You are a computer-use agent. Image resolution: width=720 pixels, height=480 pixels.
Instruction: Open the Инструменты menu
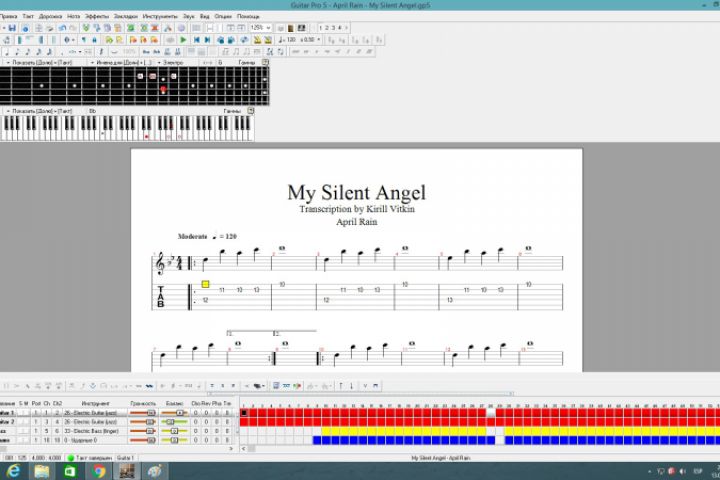tap(159, 17)
